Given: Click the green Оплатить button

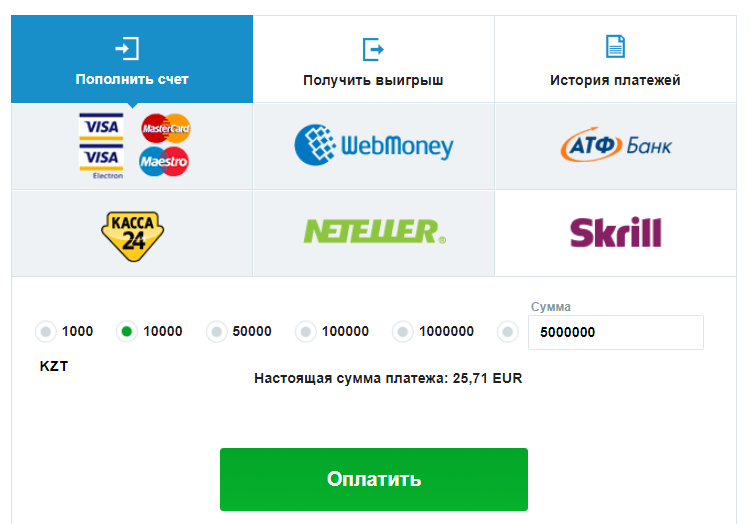Looking at the screenshot, I should pos(374,479).
